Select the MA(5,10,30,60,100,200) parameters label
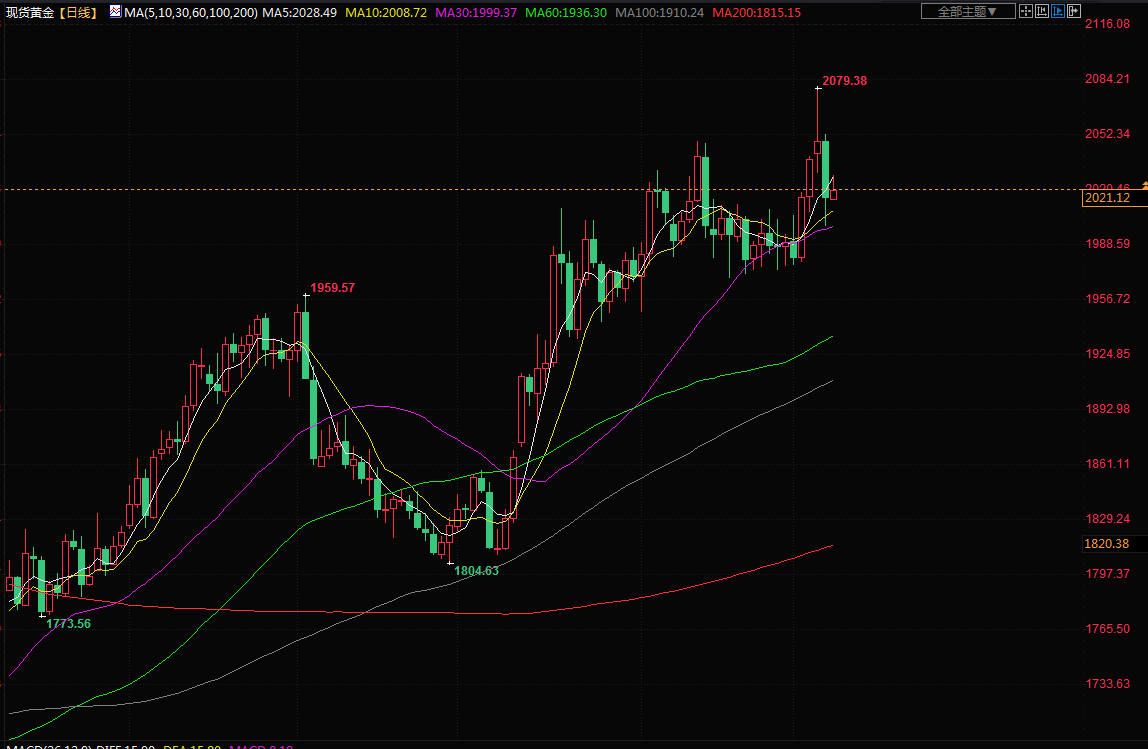1148x749 pixels. click(191, 12)
